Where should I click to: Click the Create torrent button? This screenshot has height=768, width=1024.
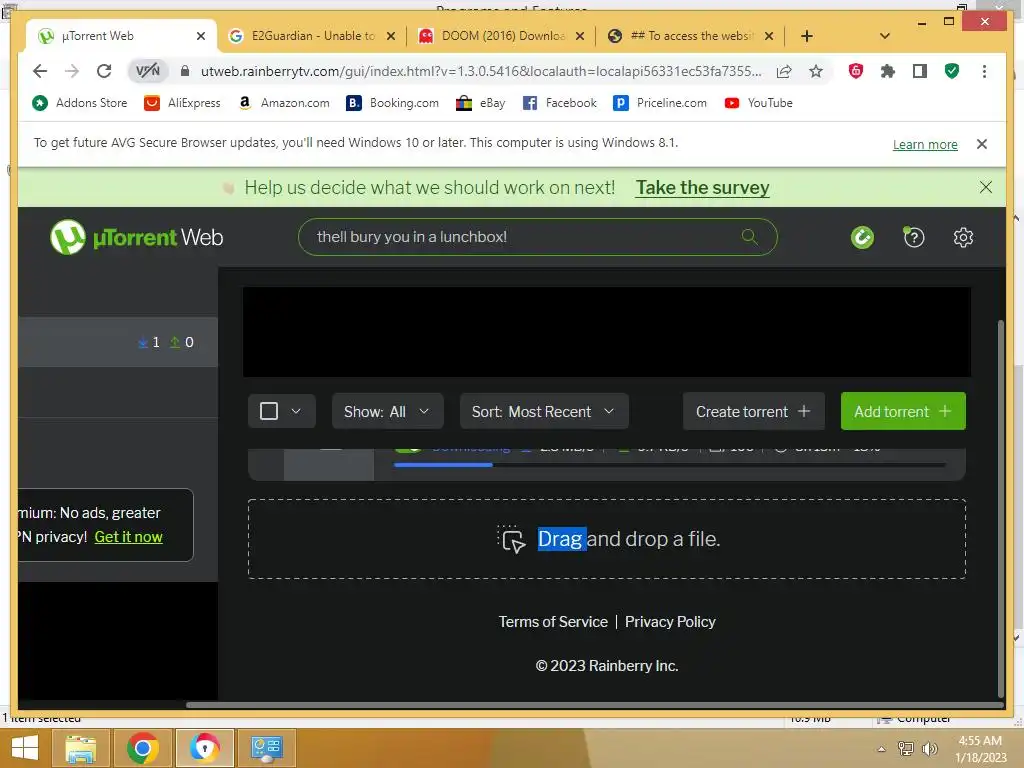point(754,411)
